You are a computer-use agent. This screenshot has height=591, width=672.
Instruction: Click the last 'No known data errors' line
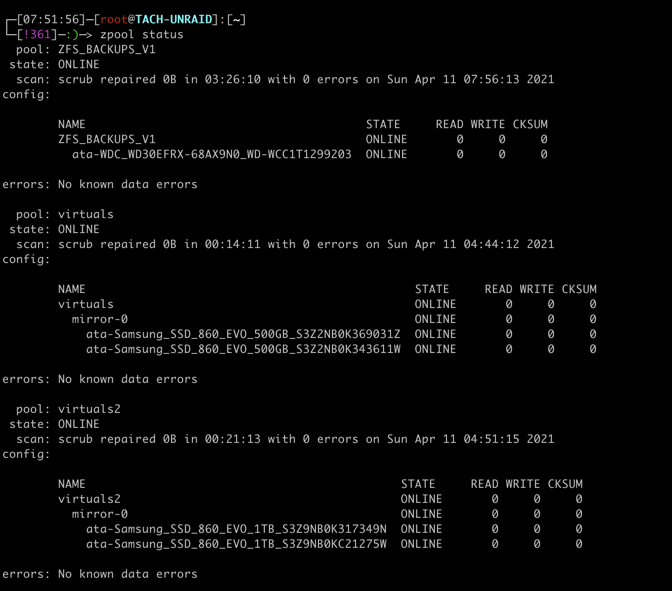tap(128, 574)
